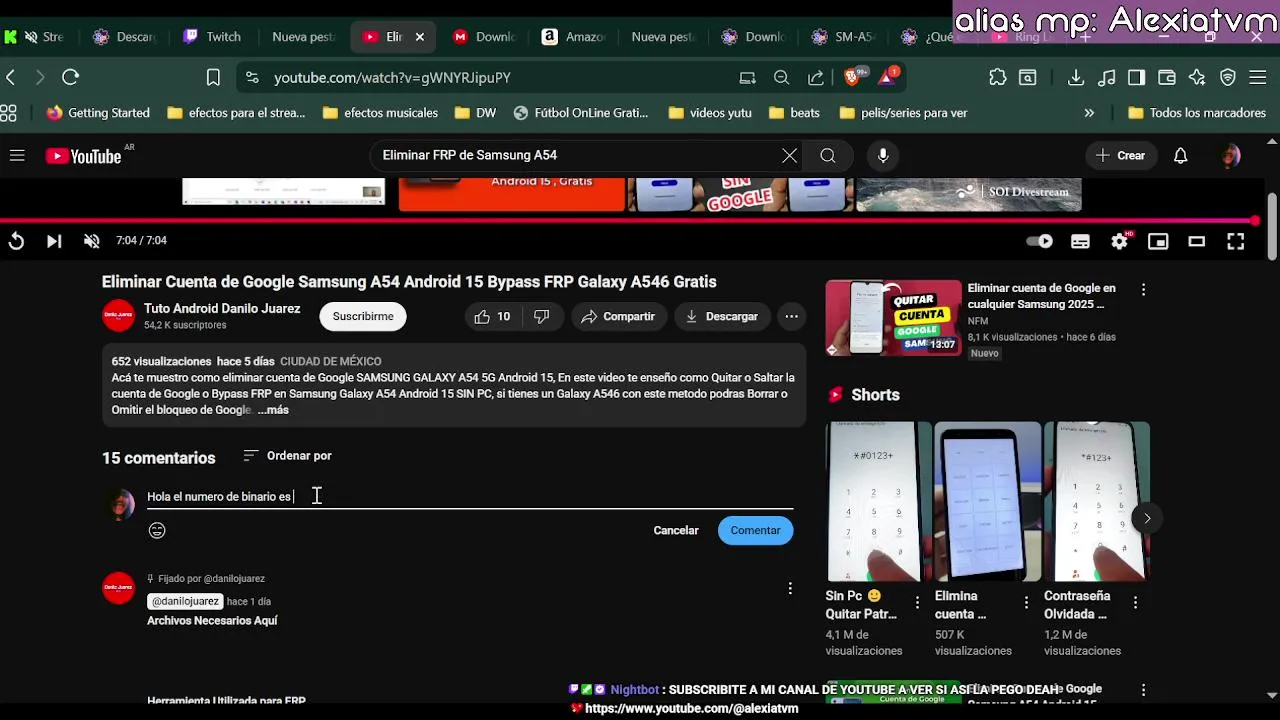Open the browser downloads icon
Viewport: 1280px width, 720px height.
click(1075, 77)
